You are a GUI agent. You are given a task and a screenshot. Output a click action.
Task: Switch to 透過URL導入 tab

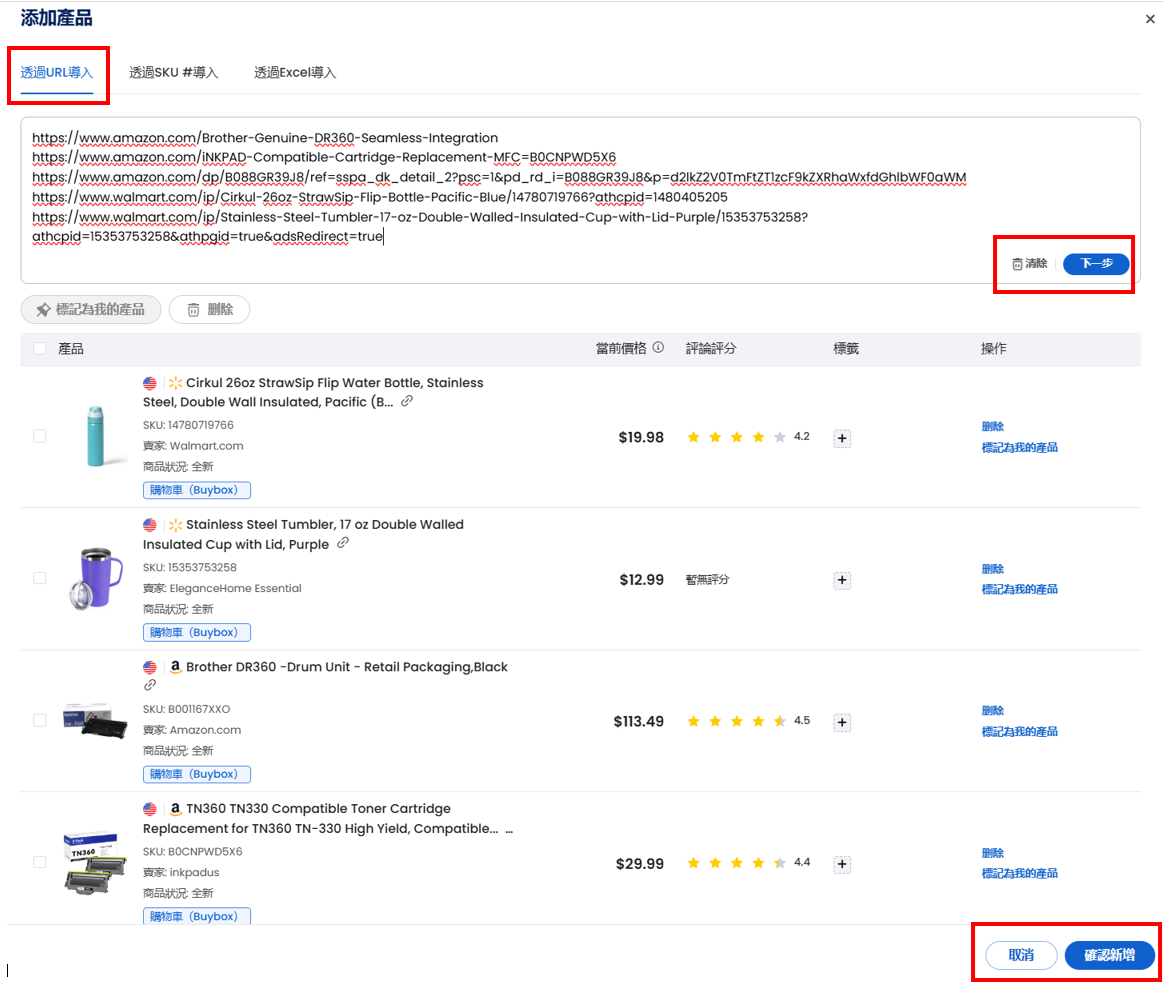57,73
